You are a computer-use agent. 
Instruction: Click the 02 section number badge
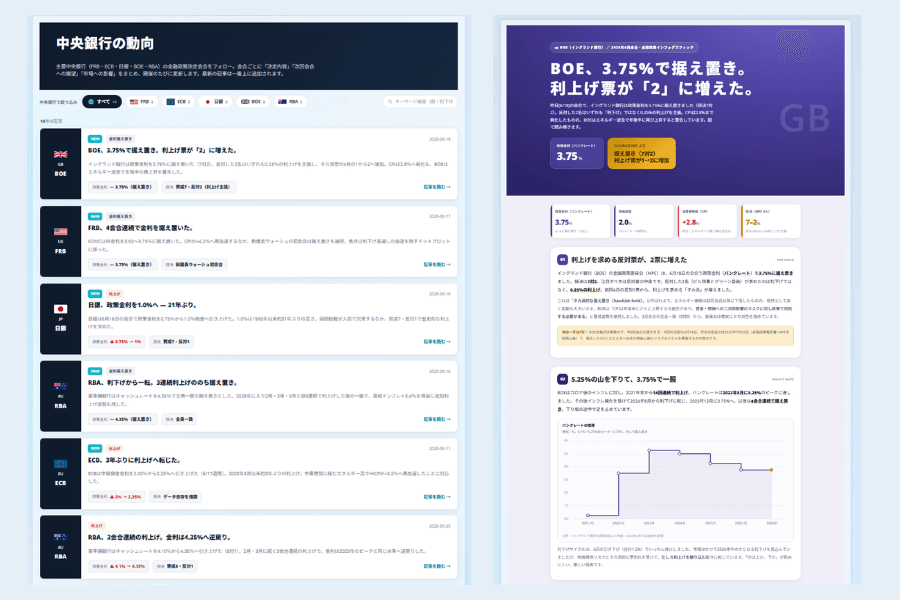coord(562,379)
